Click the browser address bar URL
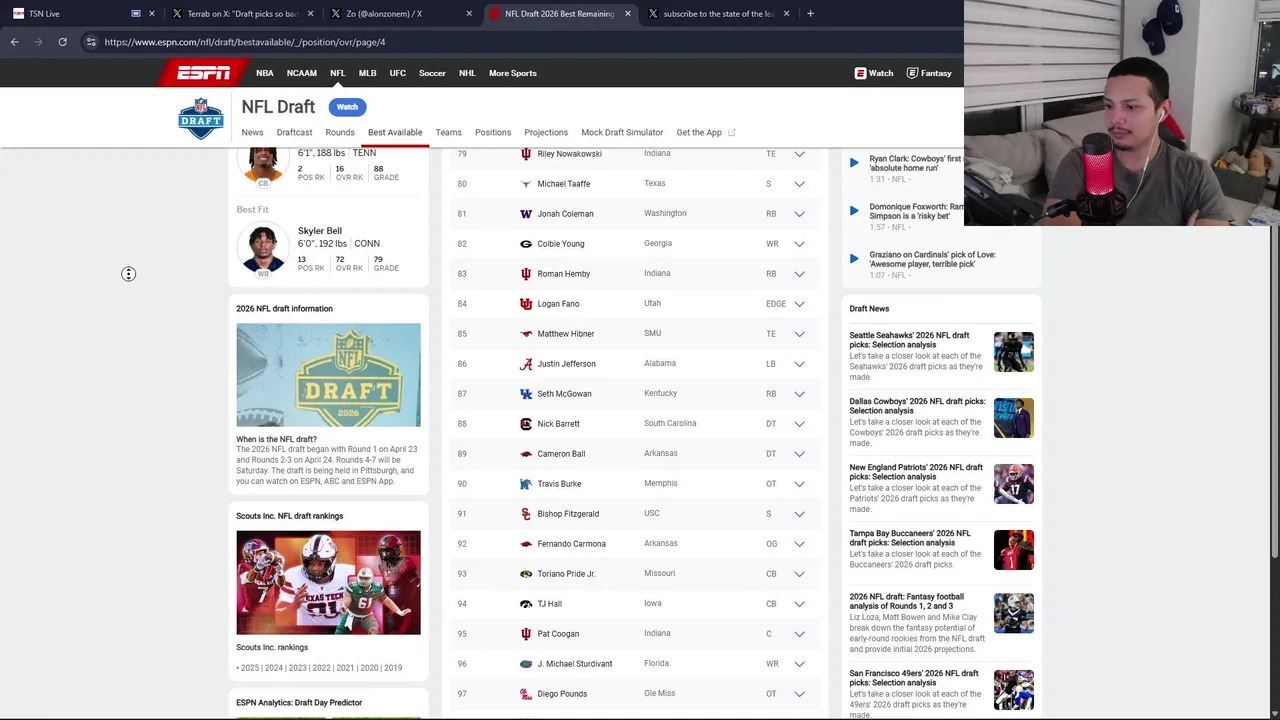This screenshot has width=1280, height=720. (x=244, y=42)
